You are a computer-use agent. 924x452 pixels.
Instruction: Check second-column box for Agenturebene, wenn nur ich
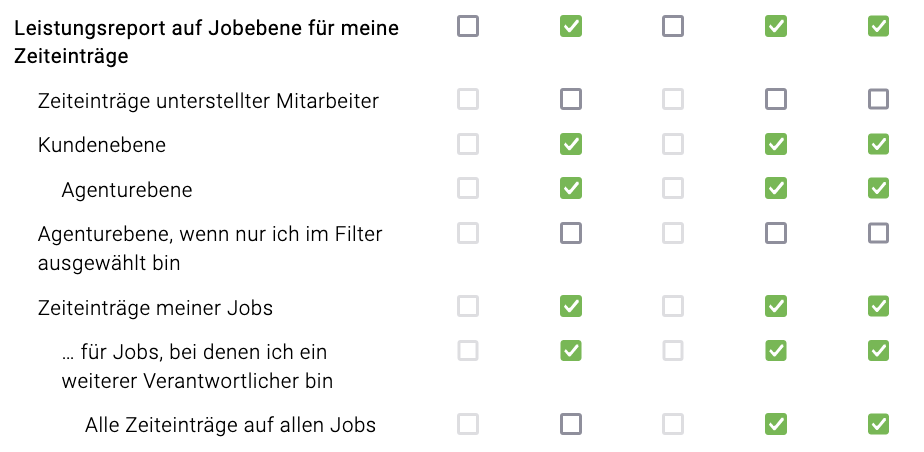click(x=571, y=233)
